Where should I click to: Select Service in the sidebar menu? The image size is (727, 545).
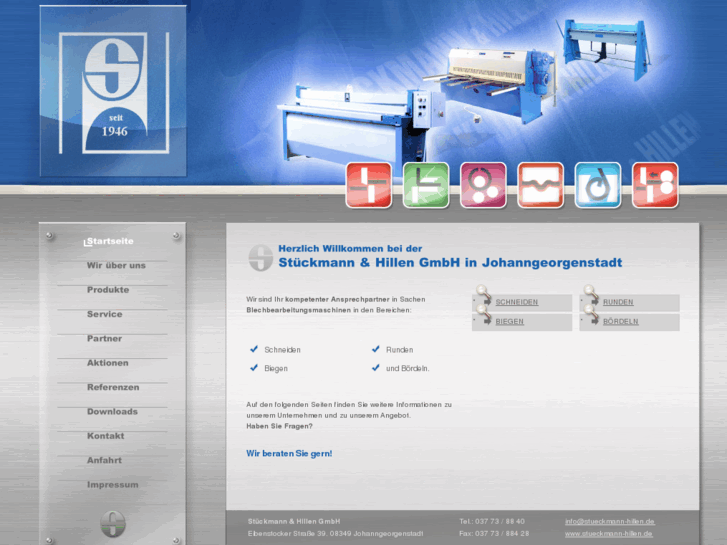[105, 314]
